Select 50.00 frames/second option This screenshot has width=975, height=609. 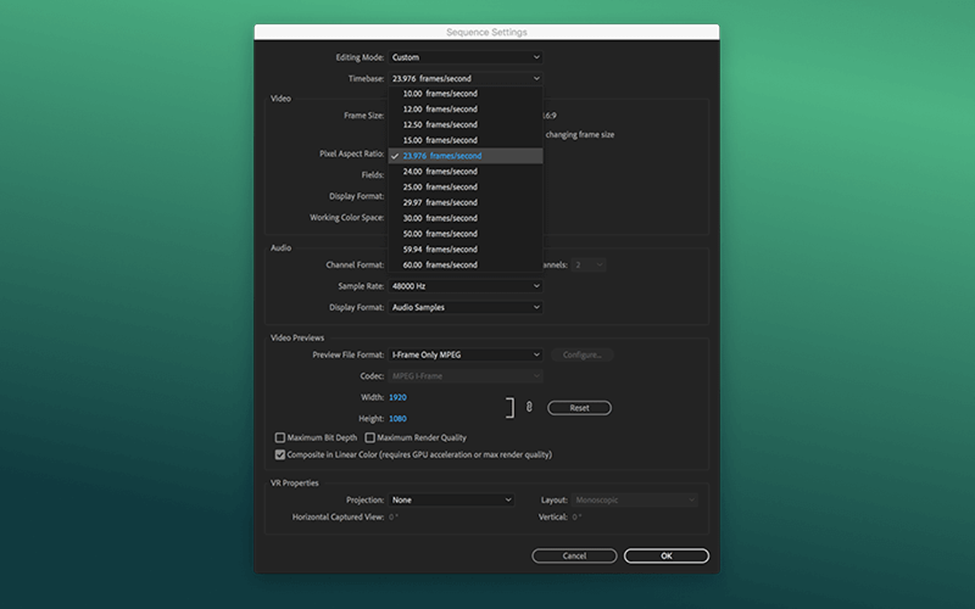(x=466, y=234)
